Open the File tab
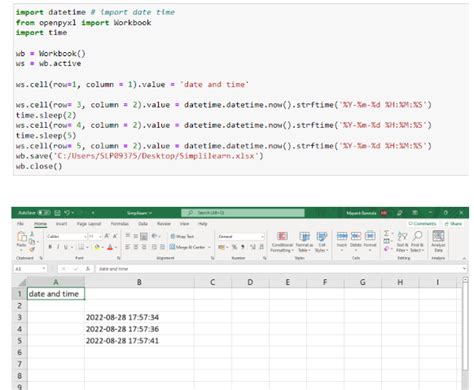The image size is (474, 390). coord(20,224)
